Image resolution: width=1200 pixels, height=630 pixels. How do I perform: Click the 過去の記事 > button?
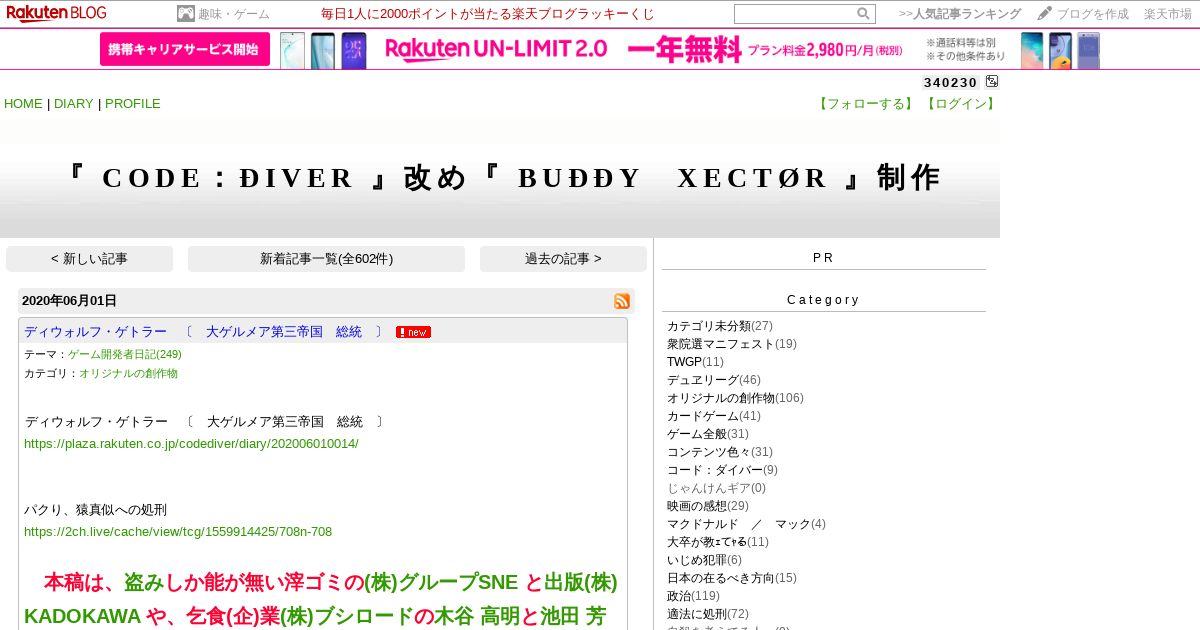(563, 259)
